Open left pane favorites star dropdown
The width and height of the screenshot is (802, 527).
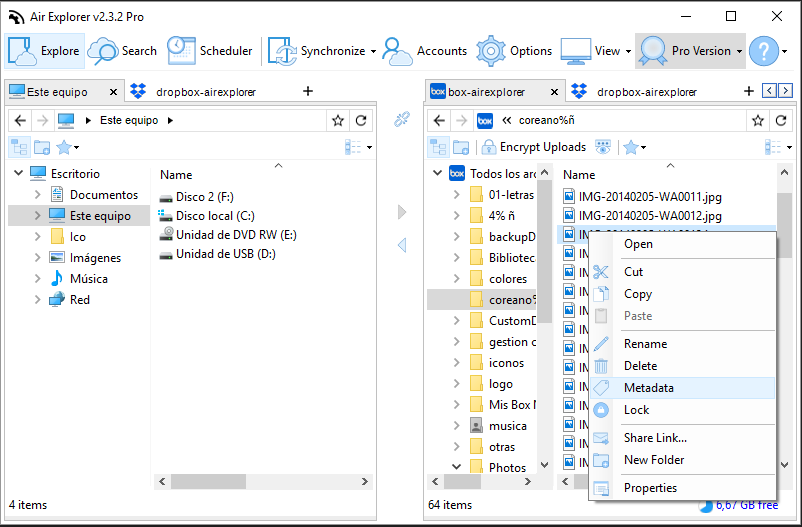click(68, 147)
